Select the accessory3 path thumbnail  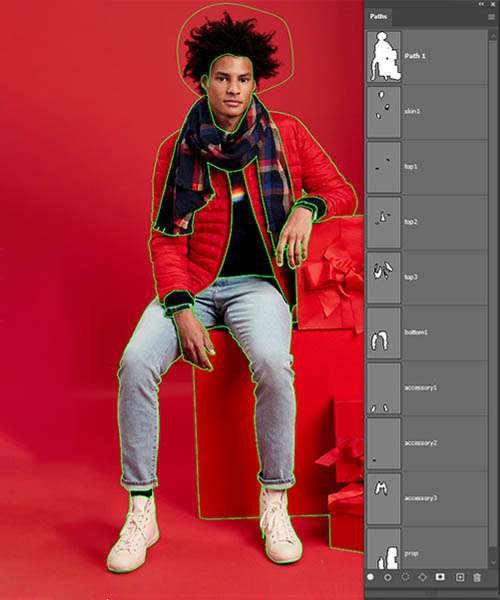coord(384,499)
